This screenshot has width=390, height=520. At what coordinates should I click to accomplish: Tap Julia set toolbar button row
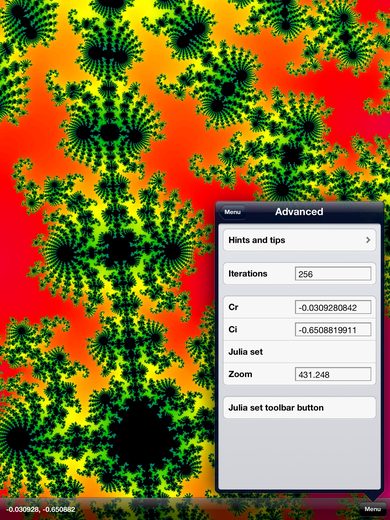tap(299, 408)
